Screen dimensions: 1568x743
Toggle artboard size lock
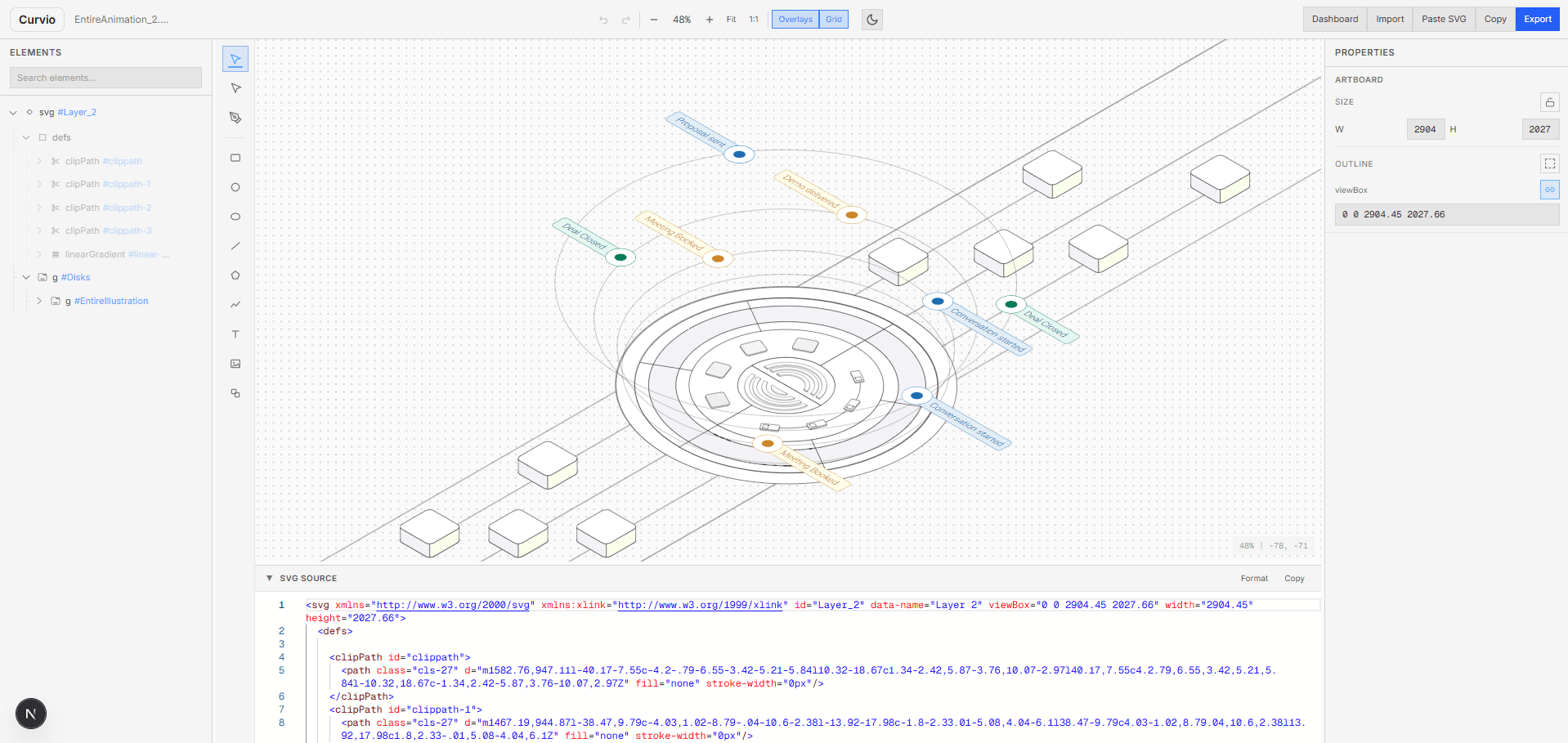[x=1549, y=102]
